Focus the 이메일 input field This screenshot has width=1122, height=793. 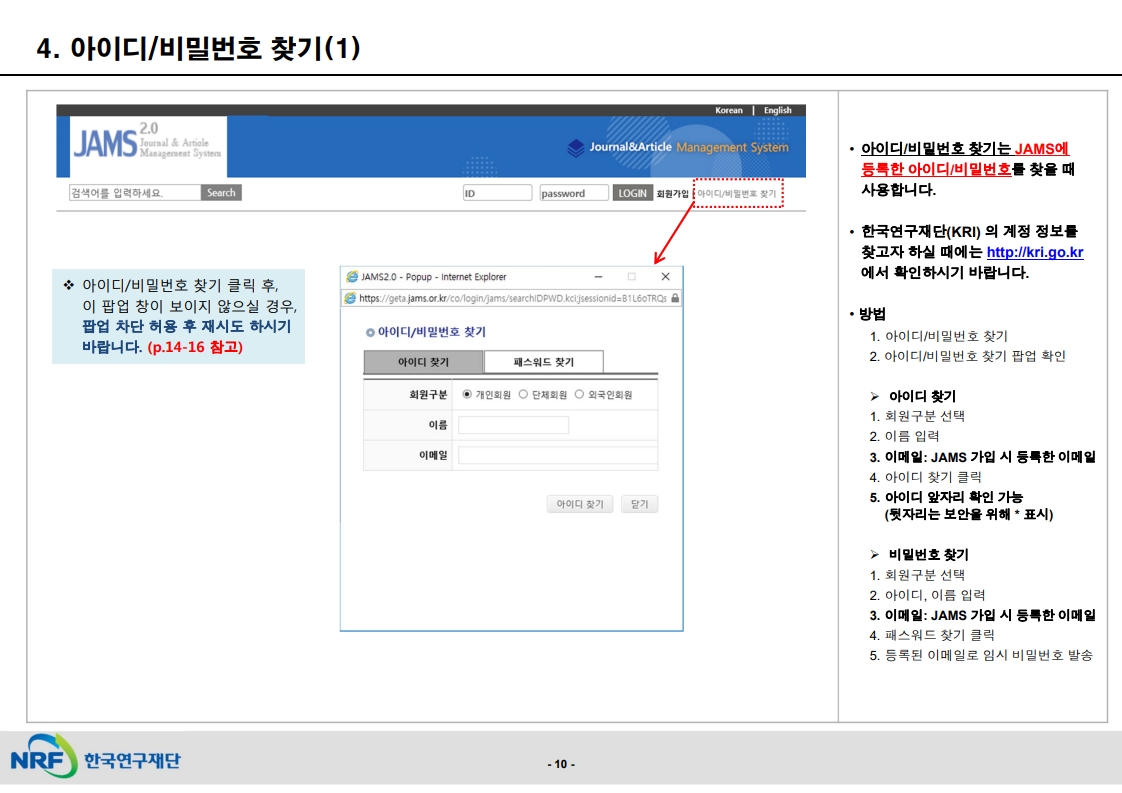pyautogui.click(x=557, y=455)
